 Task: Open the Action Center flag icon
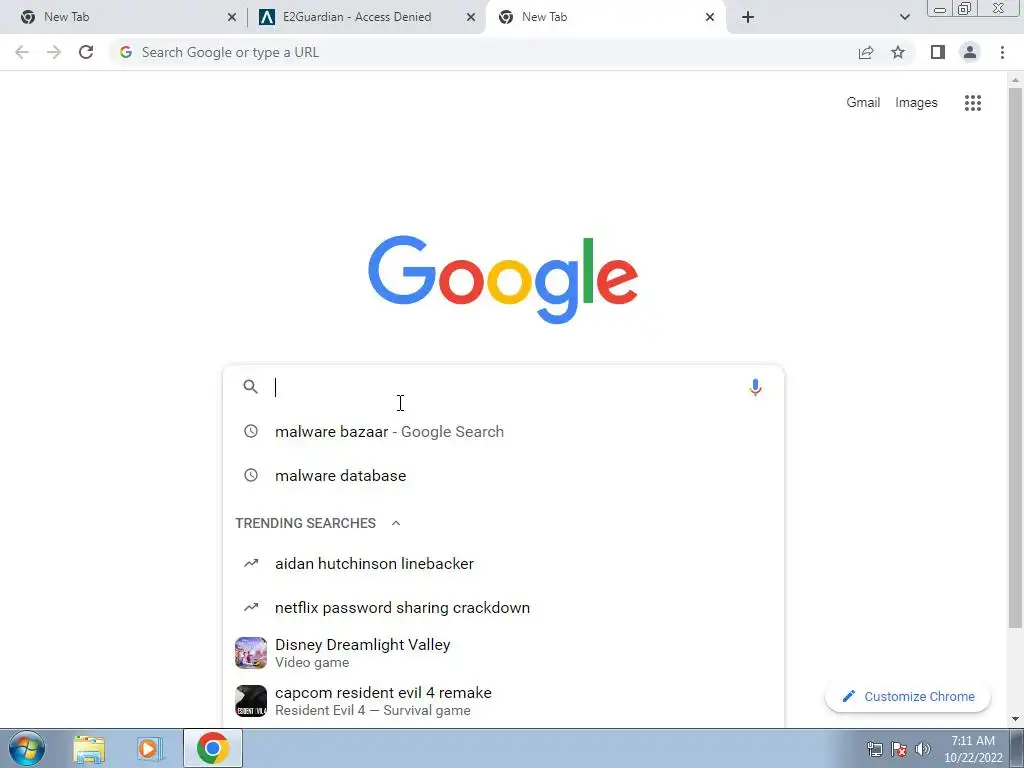899,749
